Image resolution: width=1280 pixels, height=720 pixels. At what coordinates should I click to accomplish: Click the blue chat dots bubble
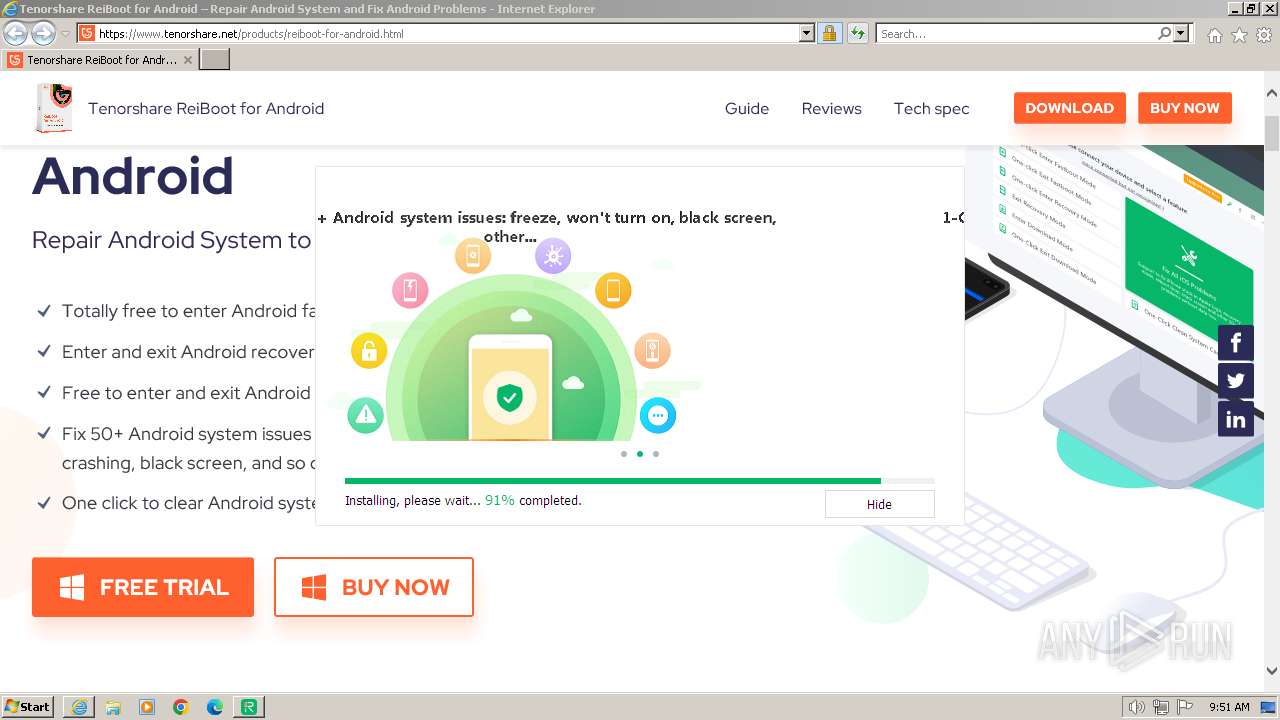[x=657, y=415]
